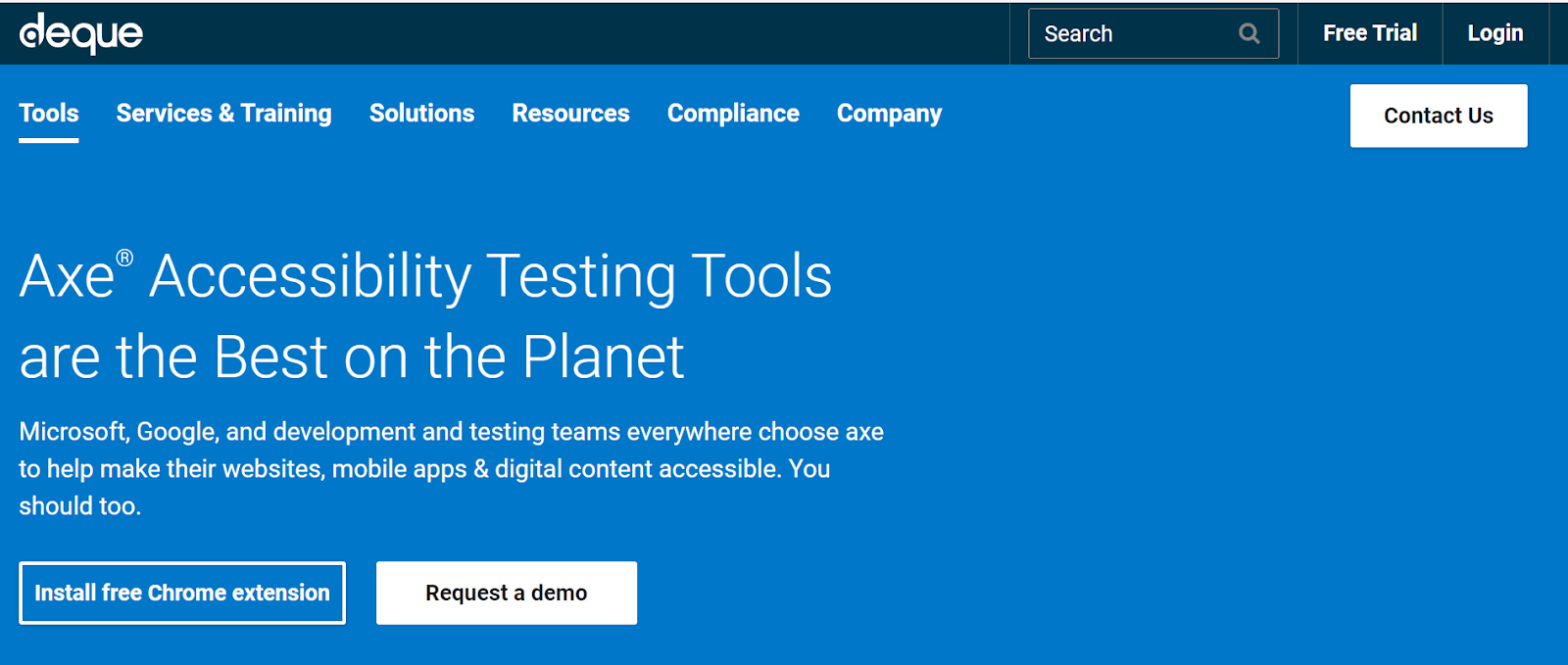The image size is (1568, 665).
Task: Click the Deque logo
Action: tap(81, 33)
